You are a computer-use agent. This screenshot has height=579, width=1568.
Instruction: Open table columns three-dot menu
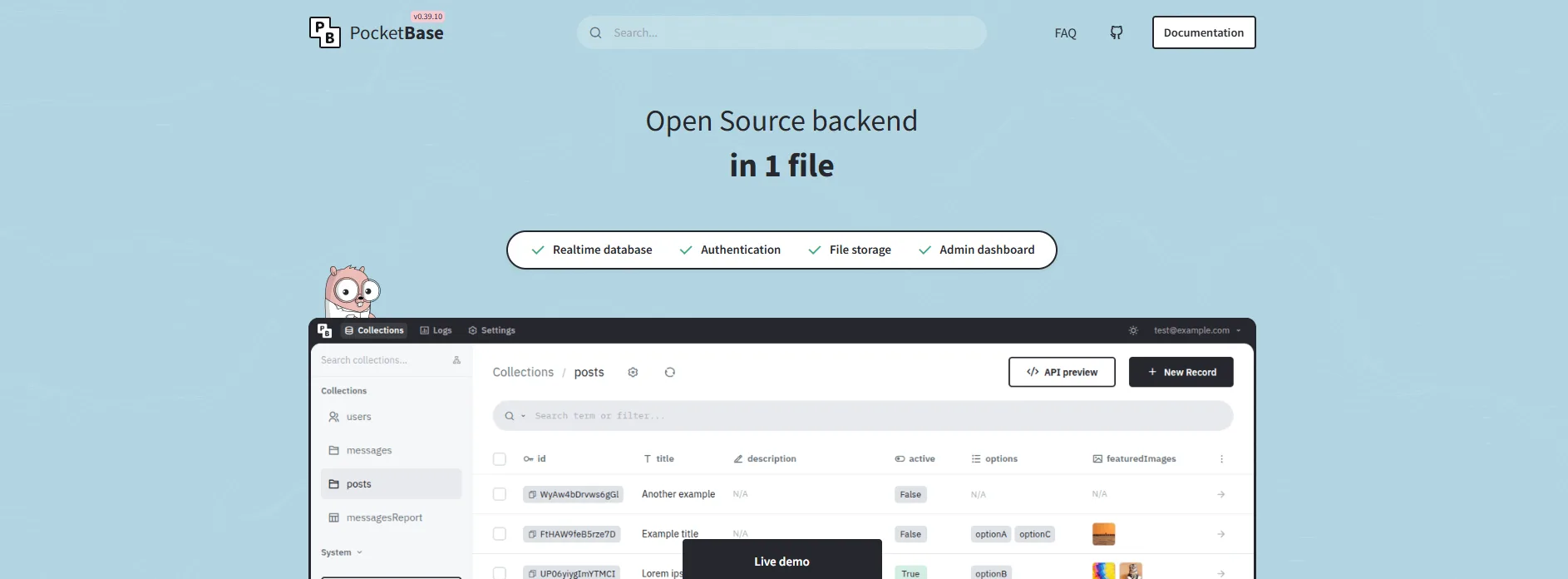(1221, 458)
